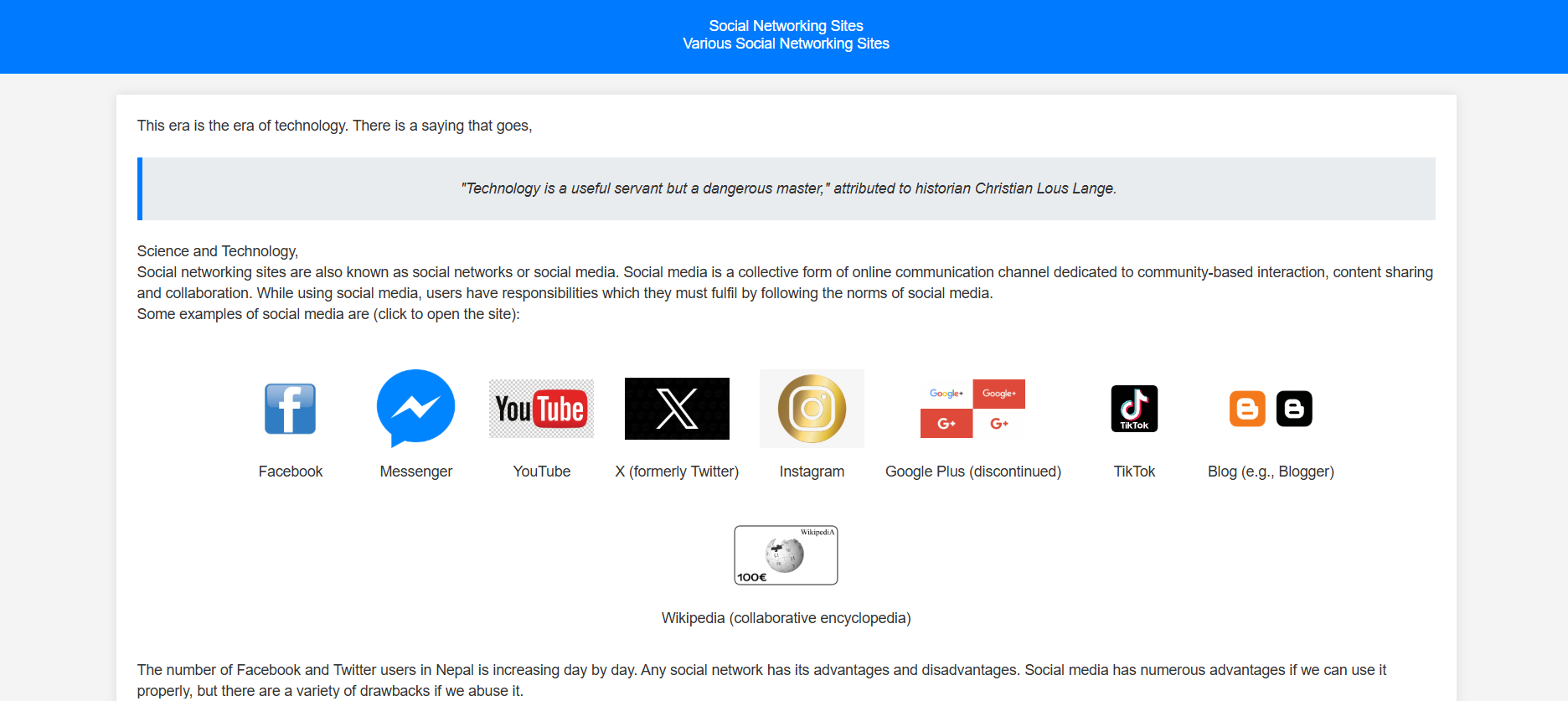Open the YouTube logo image

pyautogui.click(x=541, y=409)
